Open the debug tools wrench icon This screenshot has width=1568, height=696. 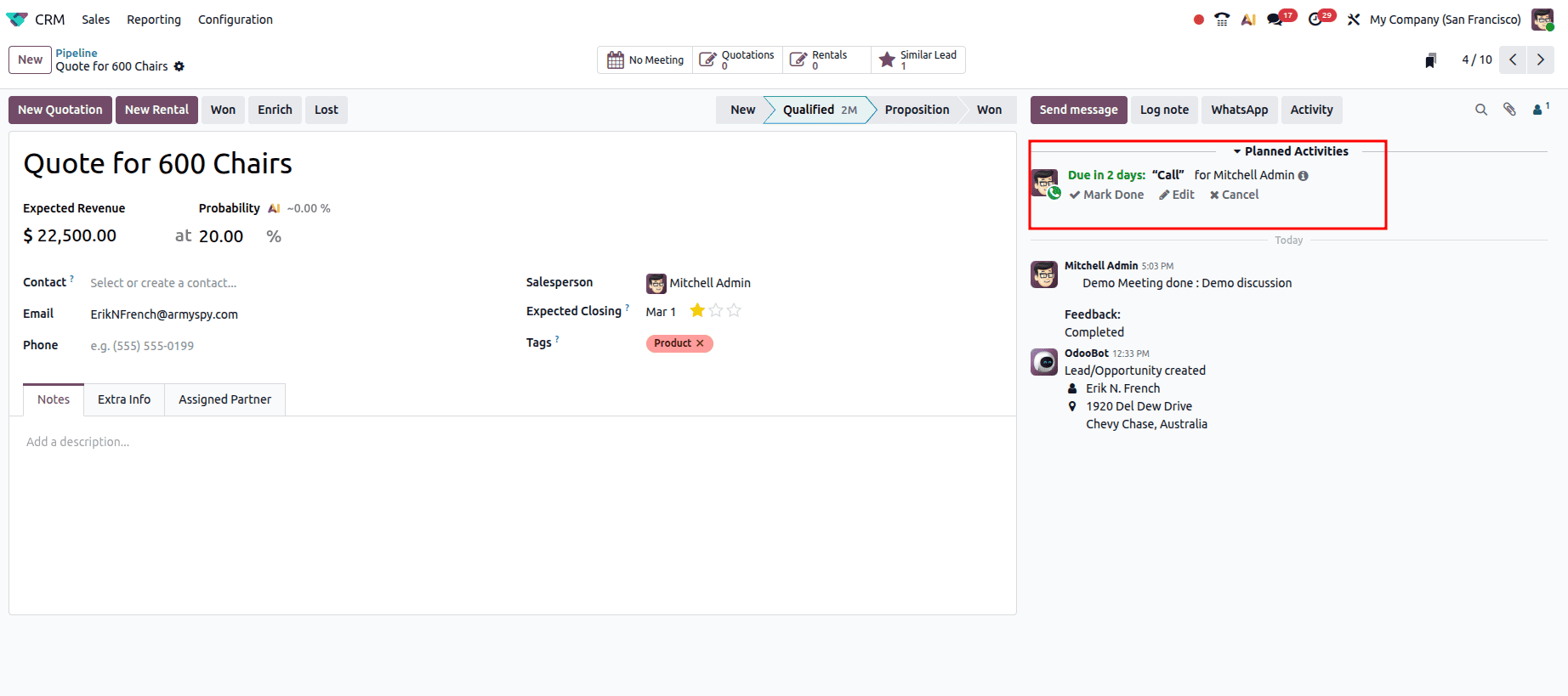[x=1354, y=20]
